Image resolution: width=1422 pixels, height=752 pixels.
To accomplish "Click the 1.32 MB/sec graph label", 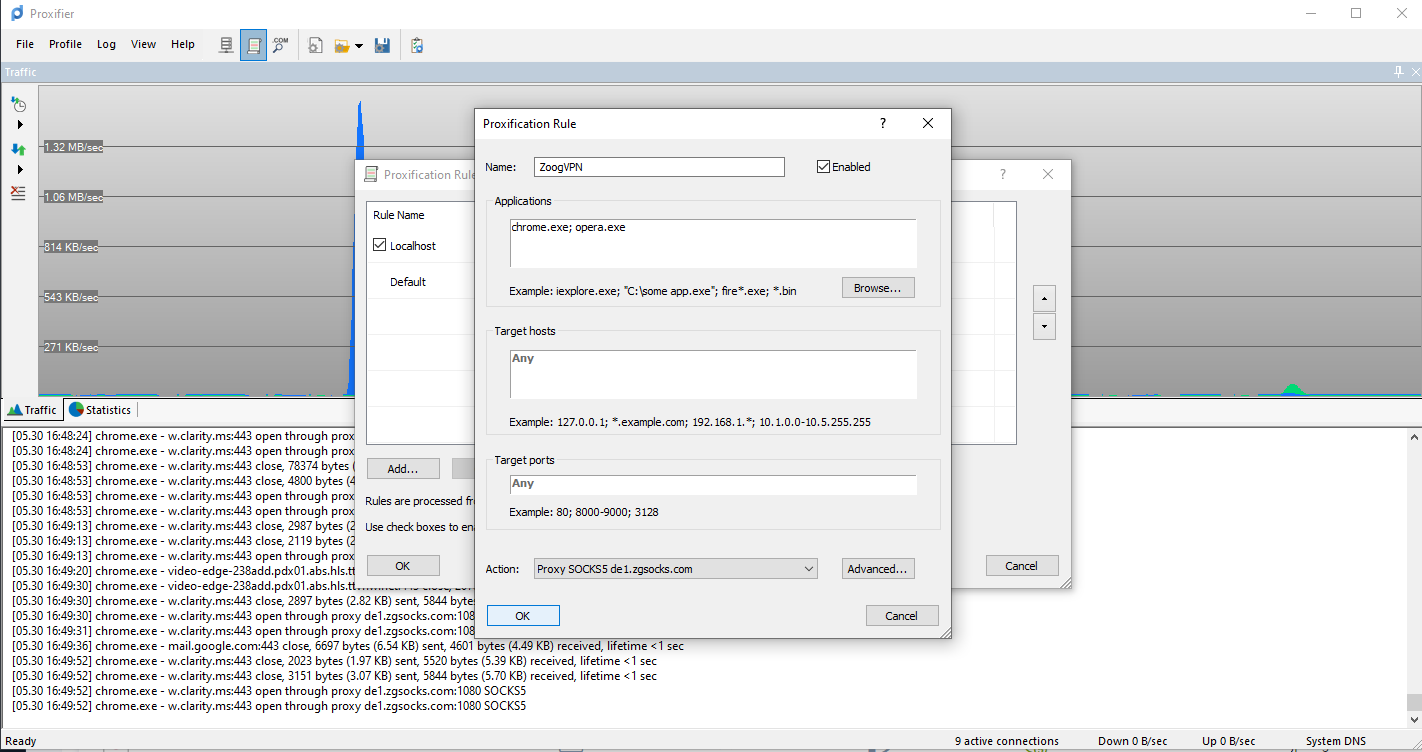I will coord(73,147).
